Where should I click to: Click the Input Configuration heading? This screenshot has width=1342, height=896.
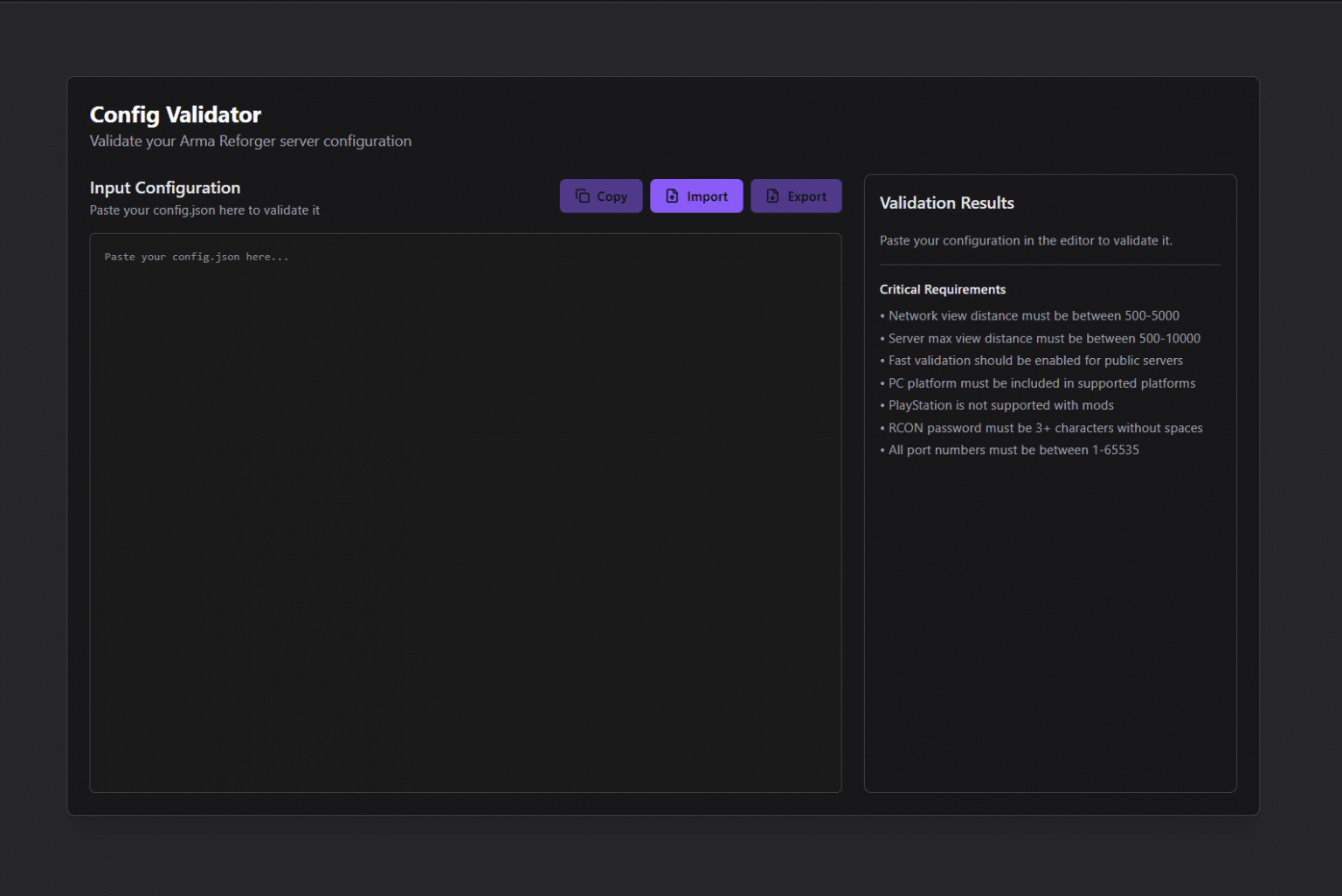coord(164,188)
